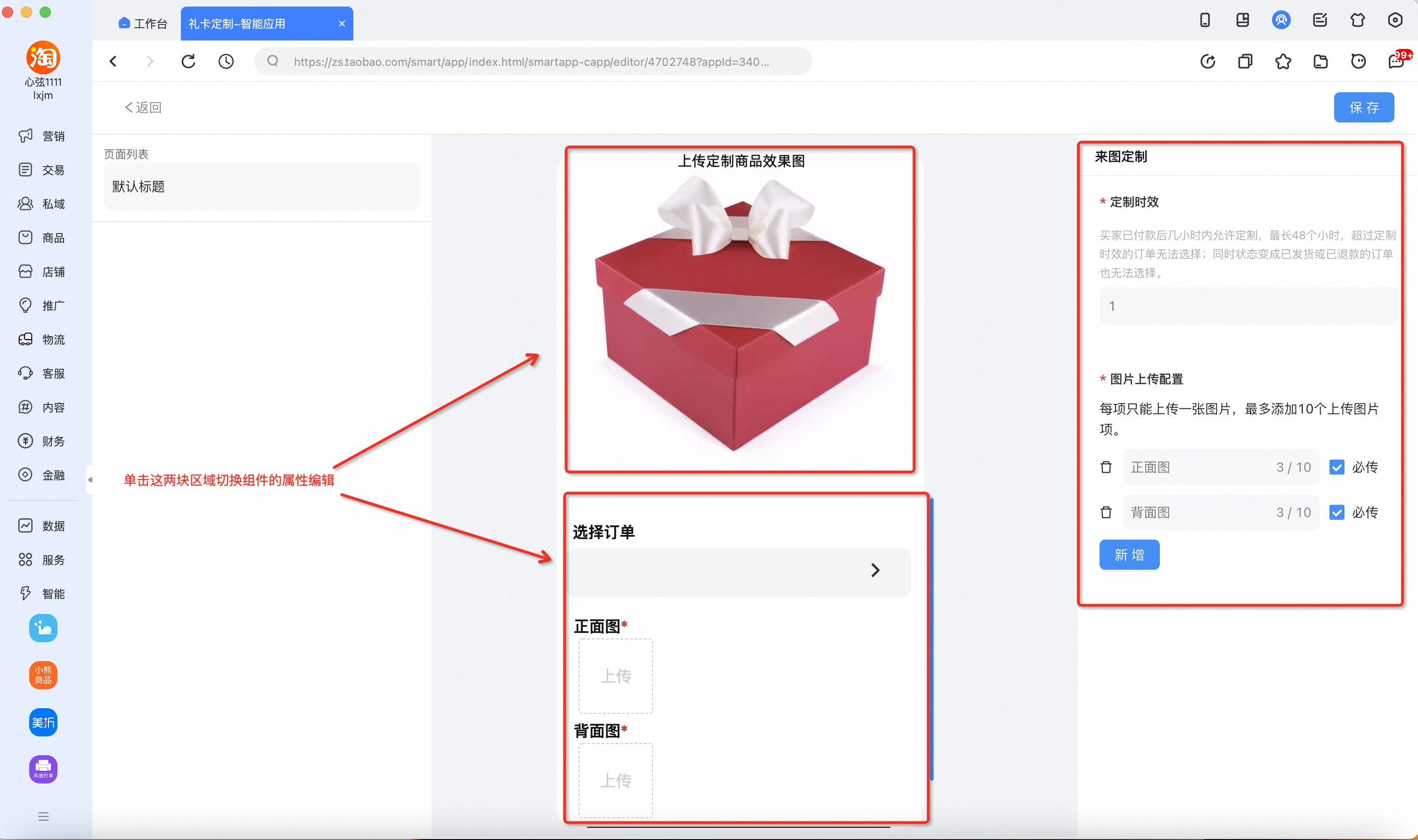Uncheck 必传 for 正面图
Screen dimensions: 1418x840
point(1337,467)
